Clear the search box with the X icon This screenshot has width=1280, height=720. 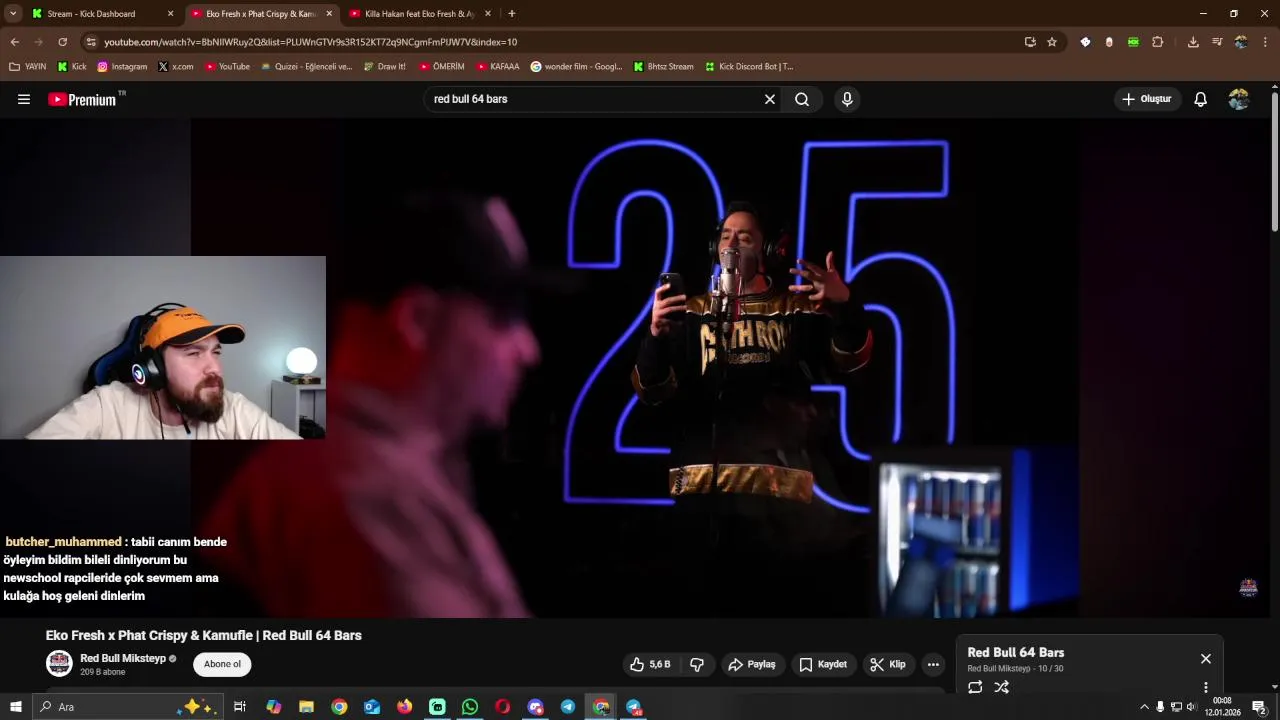point(770,99)
